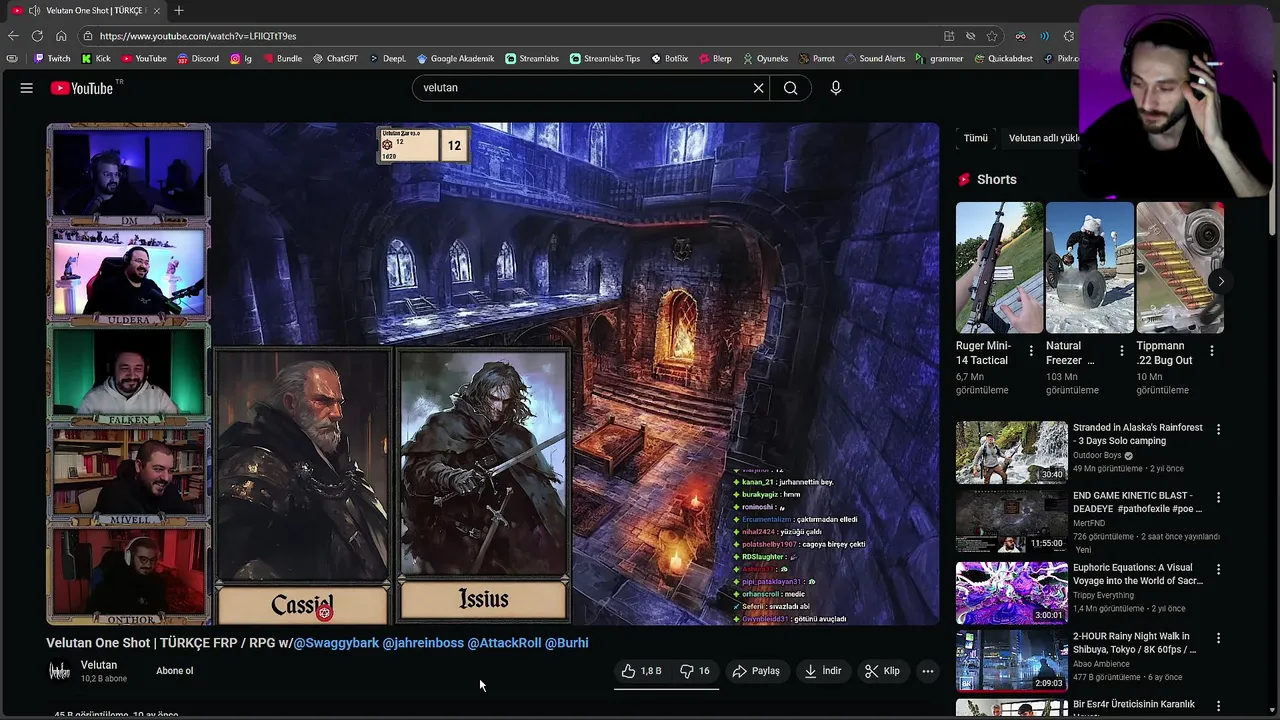This screenshot has height=720, width=1280.
Task: Dislike the video with thumbs-down button
Action: (695, 671)
